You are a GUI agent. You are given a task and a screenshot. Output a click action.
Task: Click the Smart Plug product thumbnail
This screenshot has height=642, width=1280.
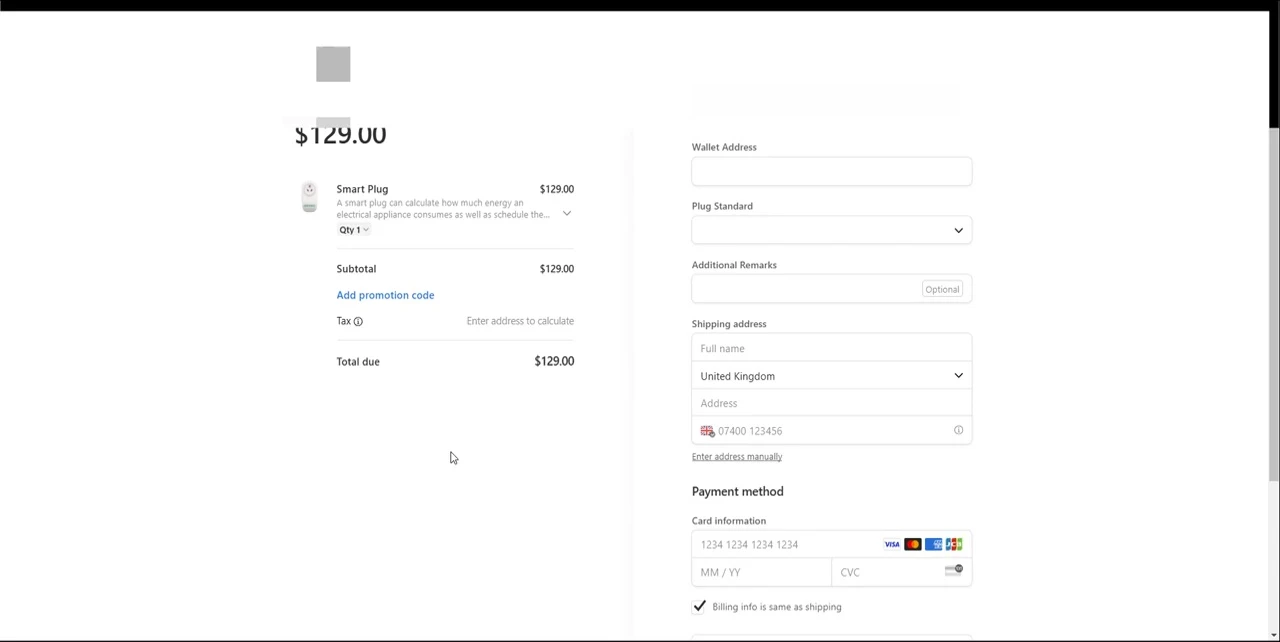pyautogui.click(x=309, y=197)
